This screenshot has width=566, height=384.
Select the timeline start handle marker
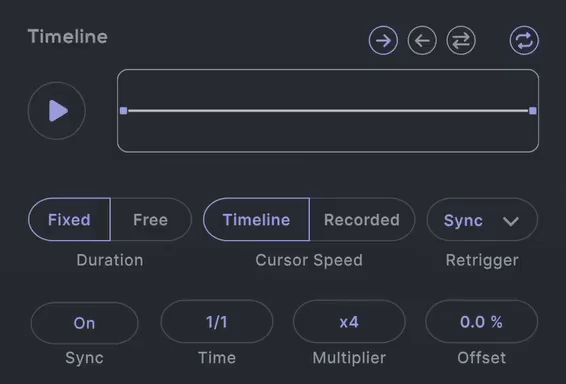tap(123, 110)
